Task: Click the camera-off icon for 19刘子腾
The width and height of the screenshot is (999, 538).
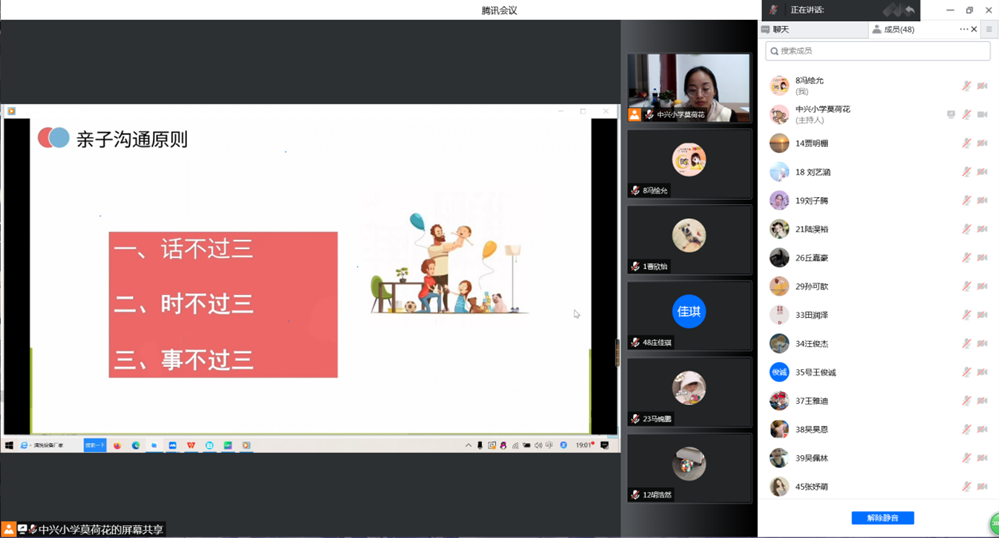Action: tap(982, 200)
